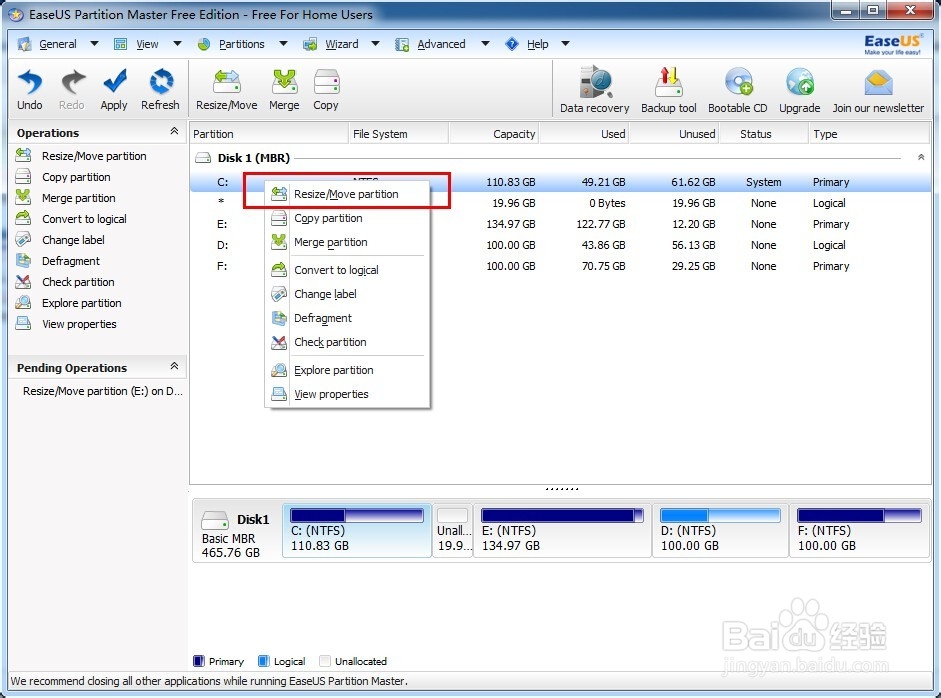Select the F: (NTFS) block in the disk map
The height and width of the screenshot is (698, 941).
point(859,531)
